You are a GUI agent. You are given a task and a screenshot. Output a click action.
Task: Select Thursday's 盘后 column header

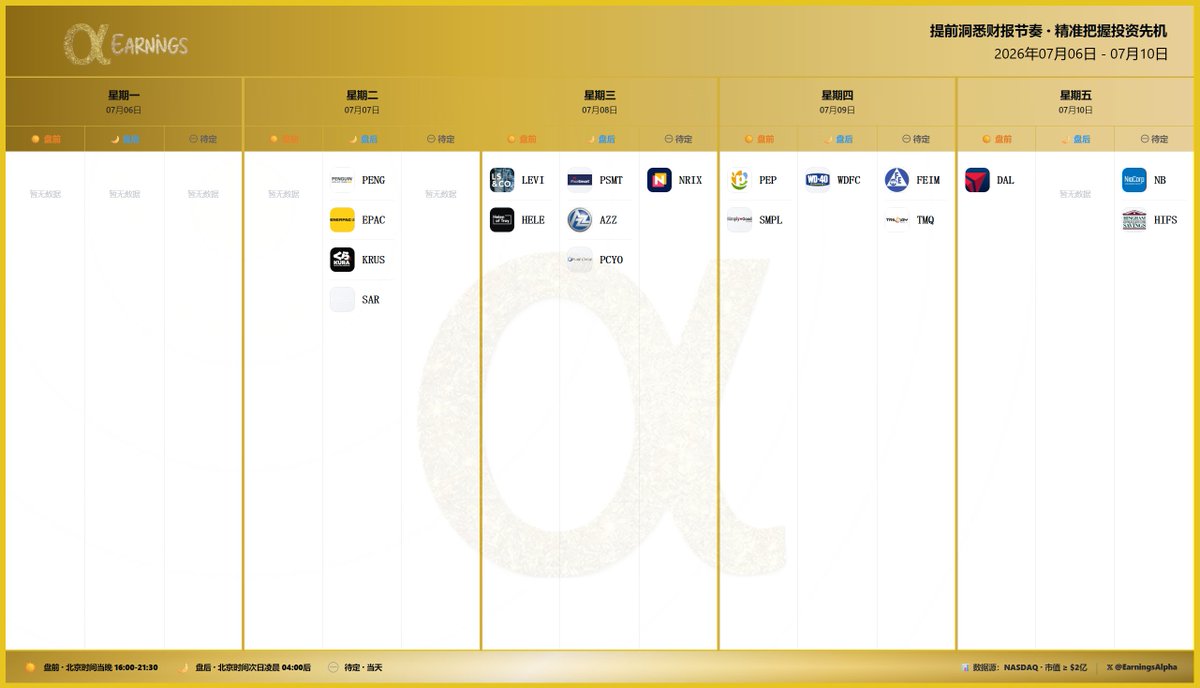click(x=838, y=139)
